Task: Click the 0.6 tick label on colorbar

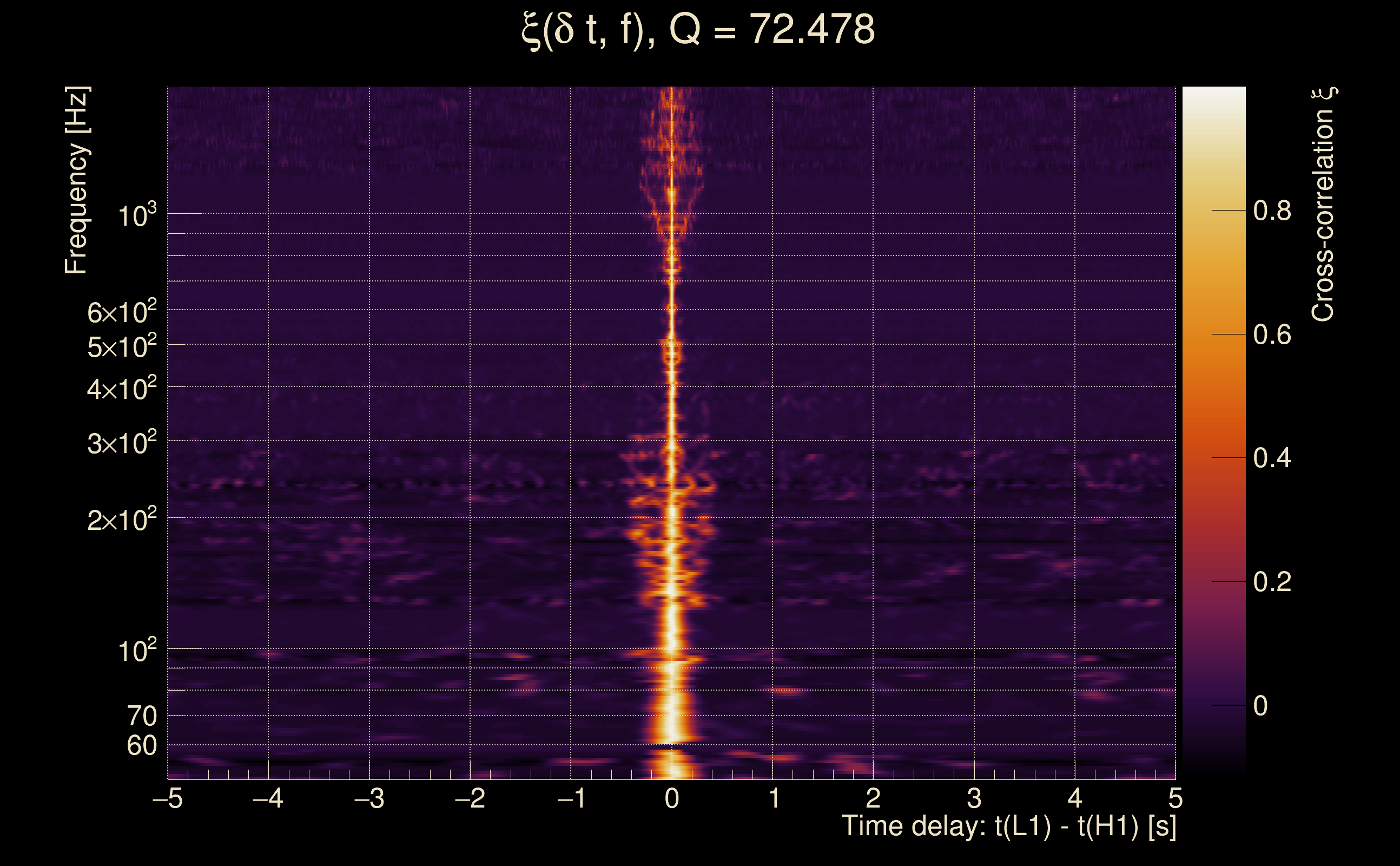Action: pyautogui.click(x=1271, y=334)
